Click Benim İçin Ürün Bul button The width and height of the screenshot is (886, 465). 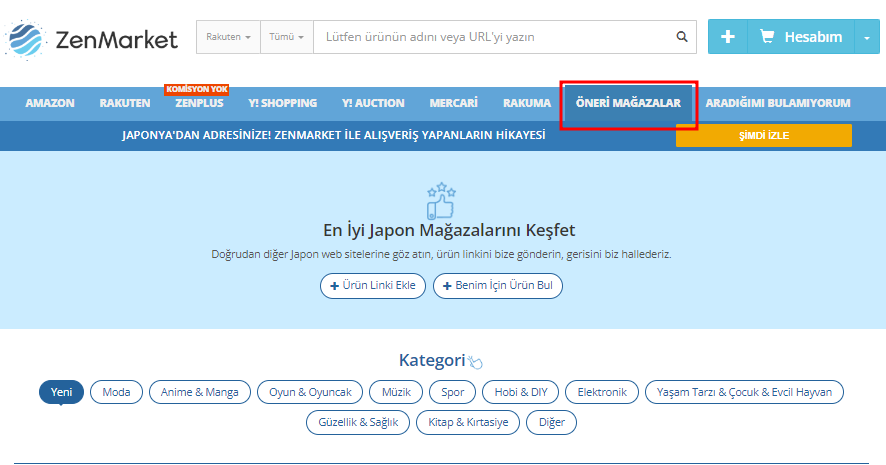click(x=498, y=286)
